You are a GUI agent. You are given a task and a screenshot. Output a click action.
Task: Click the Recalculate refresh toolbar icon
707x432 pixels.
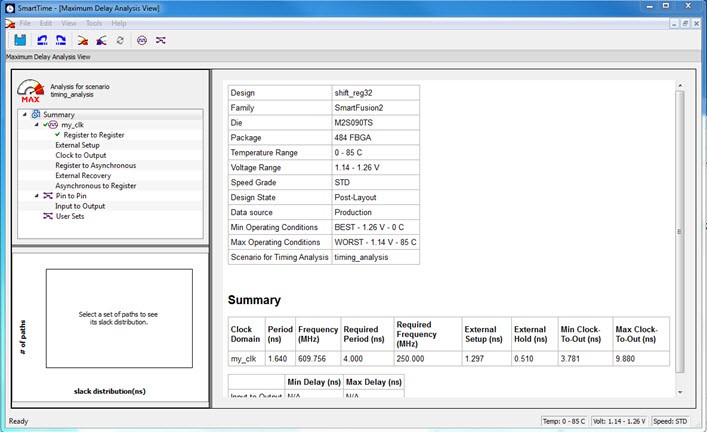click(x=120, y=40)
